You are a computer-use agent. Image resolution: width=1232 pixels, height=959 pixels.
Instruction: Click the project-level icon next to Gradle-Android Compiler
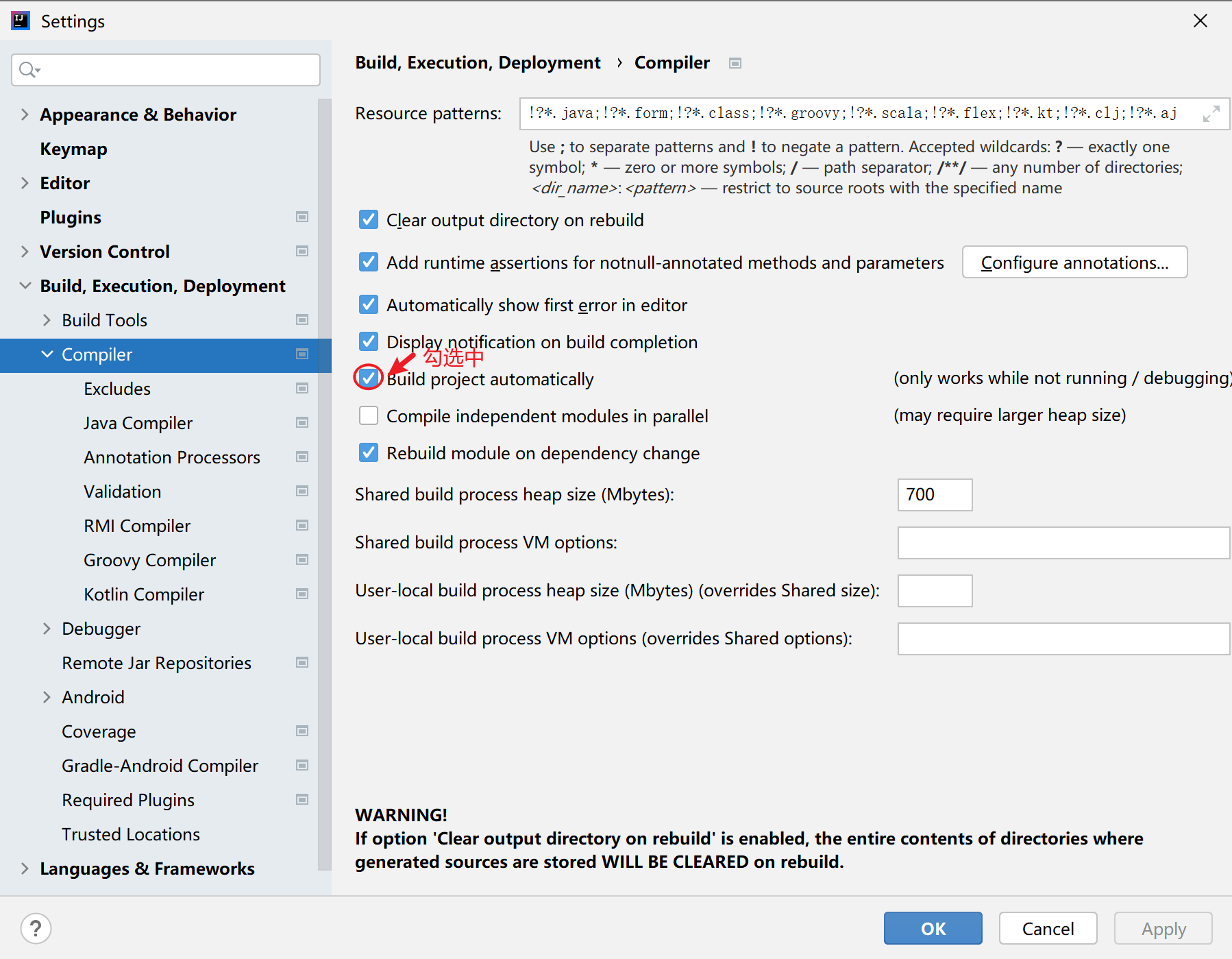301,766
